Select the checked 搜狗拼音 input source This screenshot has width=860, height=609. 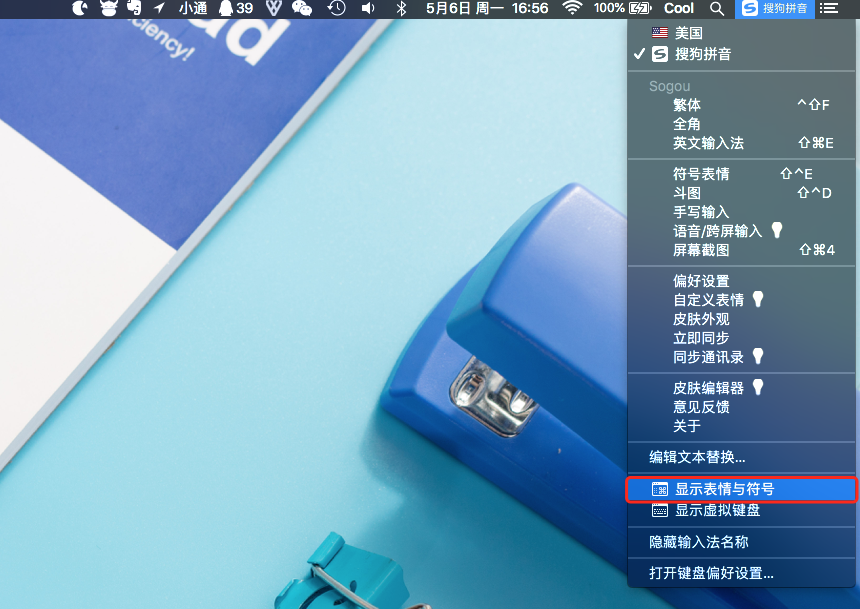click(742, 54)
